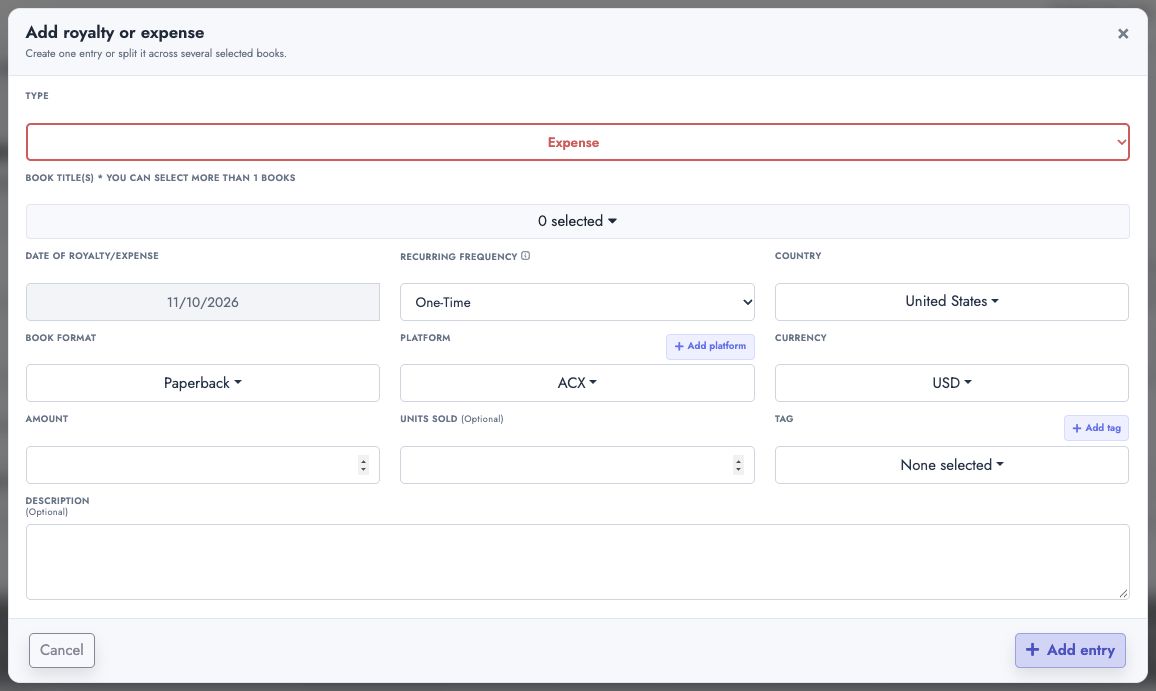Click the Recurring Frequency info icon
This screenshot has width=1156, height=691.
point(526,256)
